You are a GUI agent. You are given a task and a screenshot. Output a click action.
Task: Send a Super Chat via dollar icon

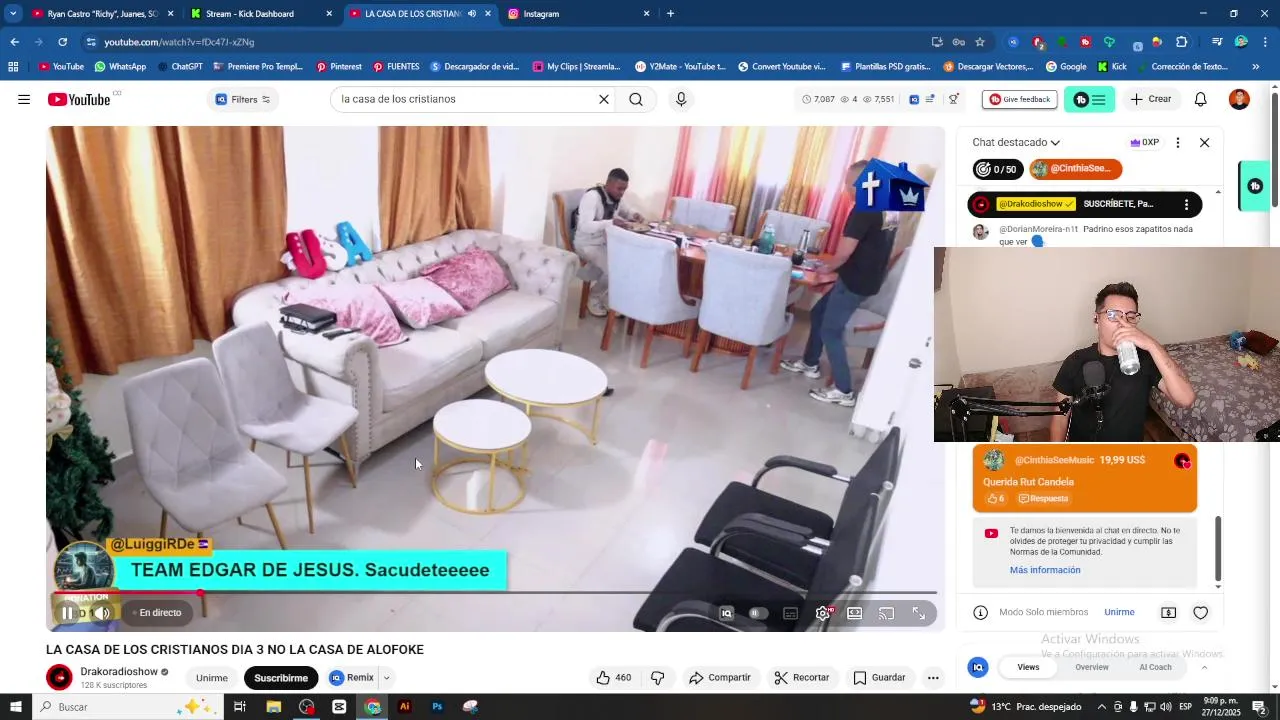(1168, 613)
